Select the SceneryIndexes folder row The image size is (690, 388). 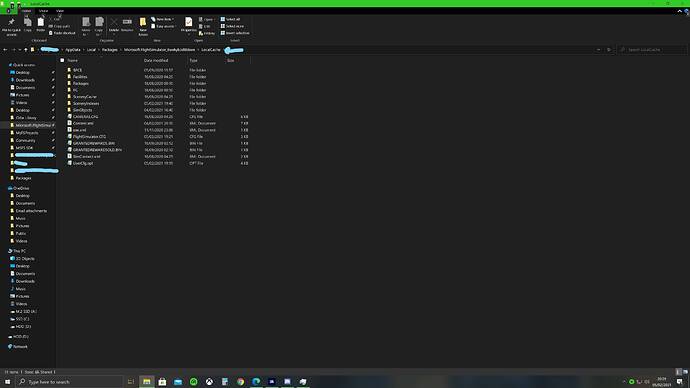(x=158, y=103)
